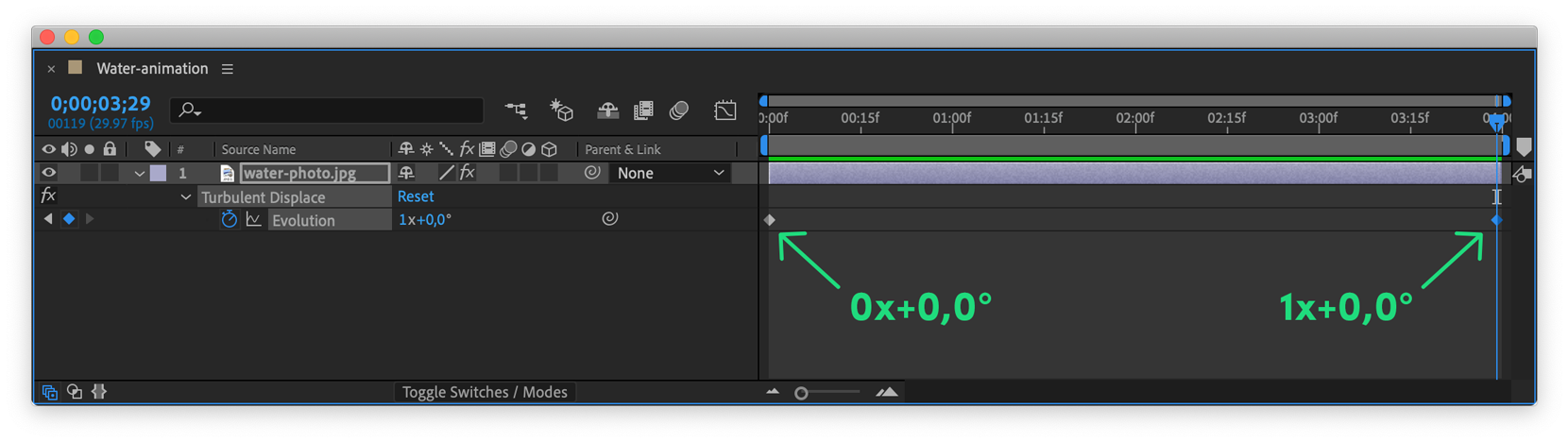
Task: Zoom in timeline with large mountain icon
Action: point(887,392)
